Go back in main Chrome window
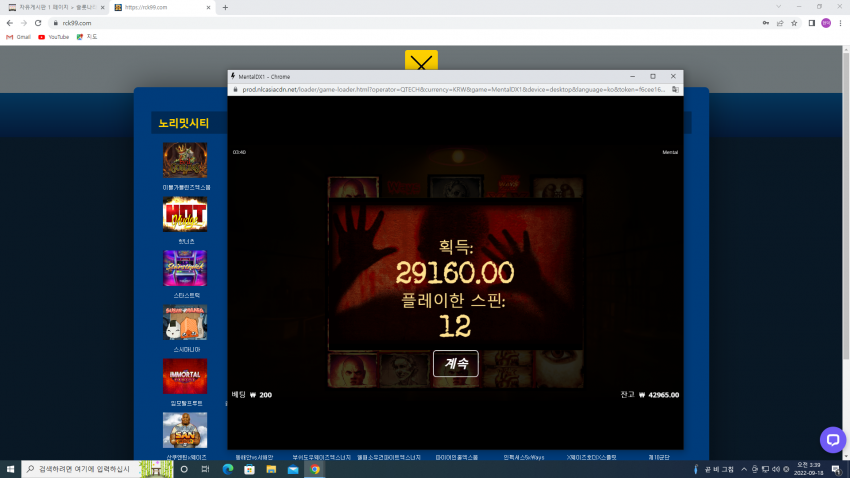The width and height of the screenshot is (850, 478). [10, 23]
